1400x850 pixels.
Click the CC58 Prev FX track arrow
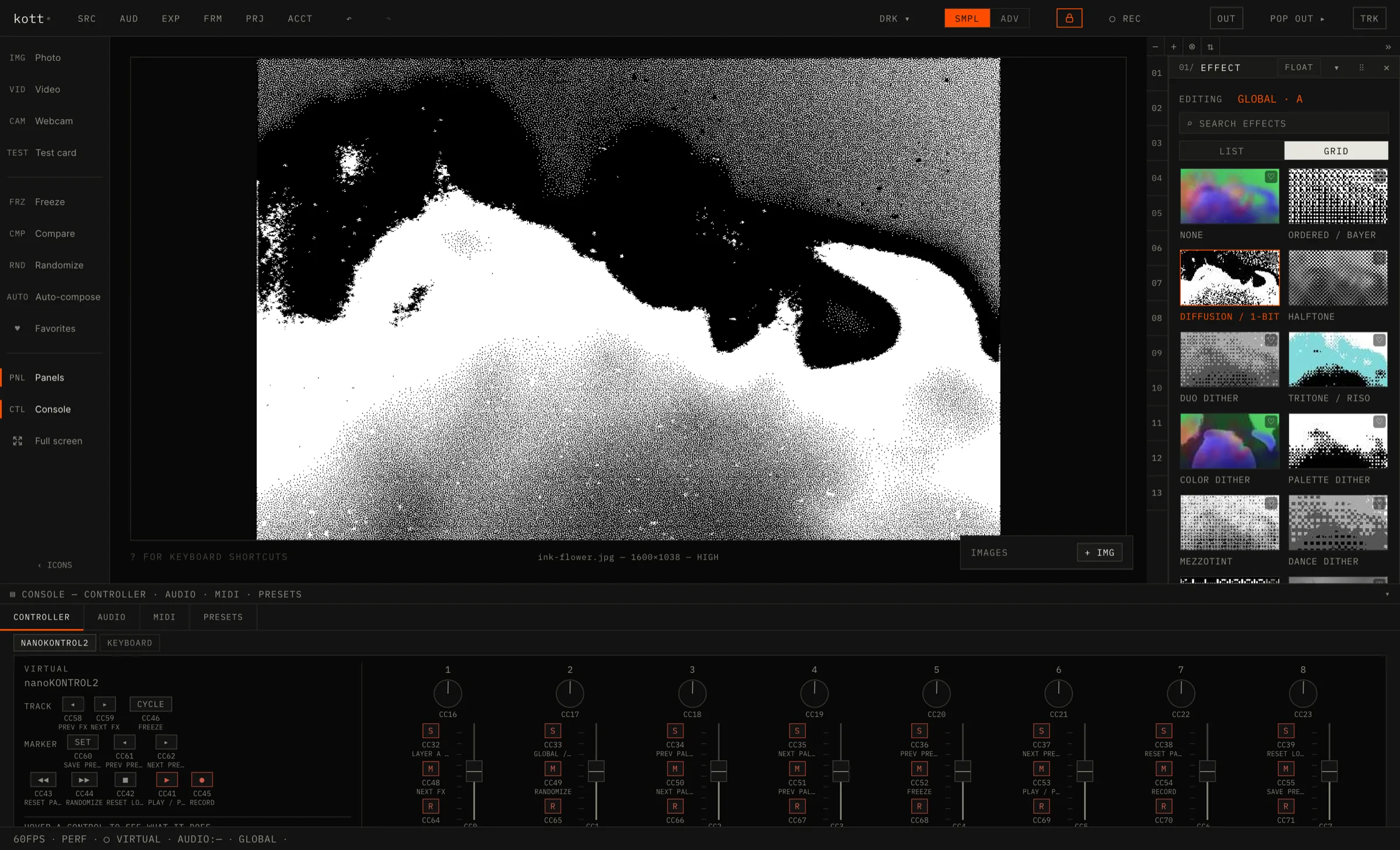[73, 704]
